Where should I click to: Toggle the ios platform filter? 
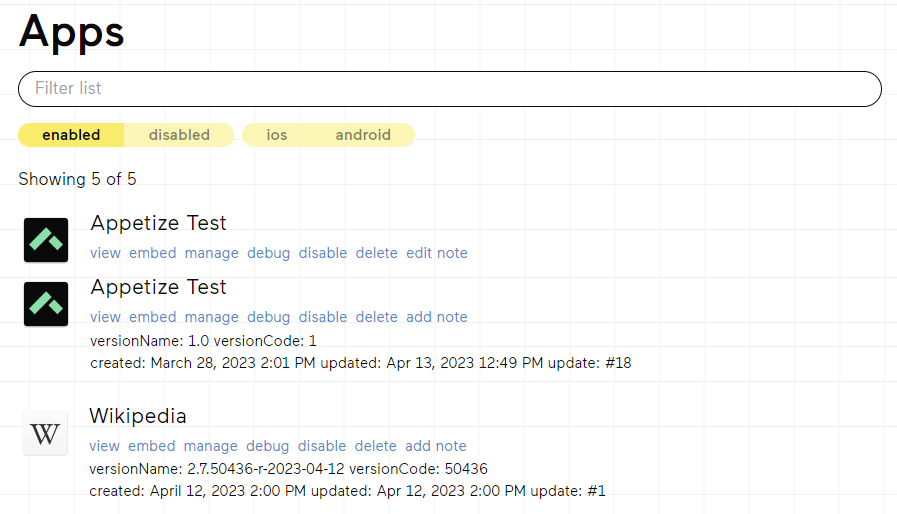pyautogui.click(x=277, y=135)
